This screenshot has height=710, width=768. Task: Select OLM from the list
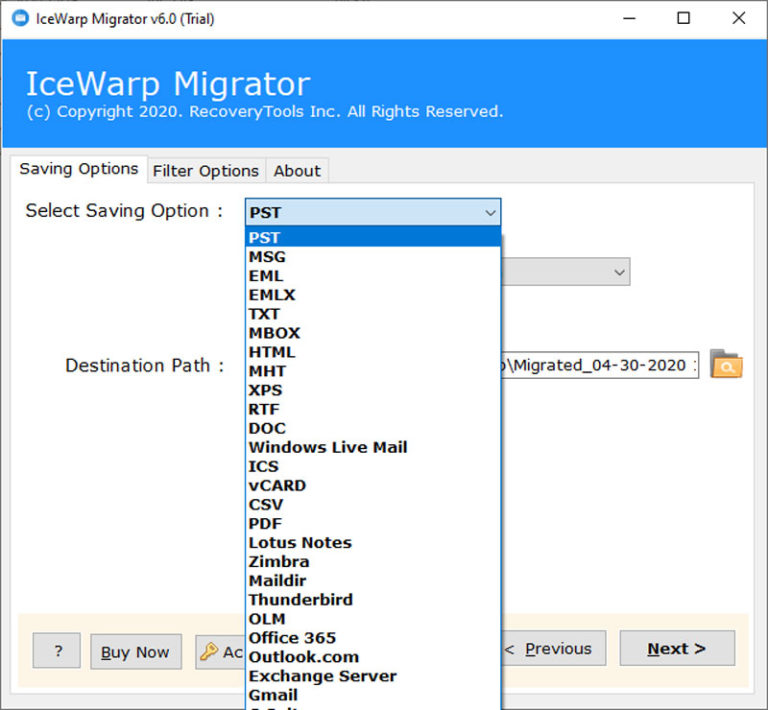point(373,619)
